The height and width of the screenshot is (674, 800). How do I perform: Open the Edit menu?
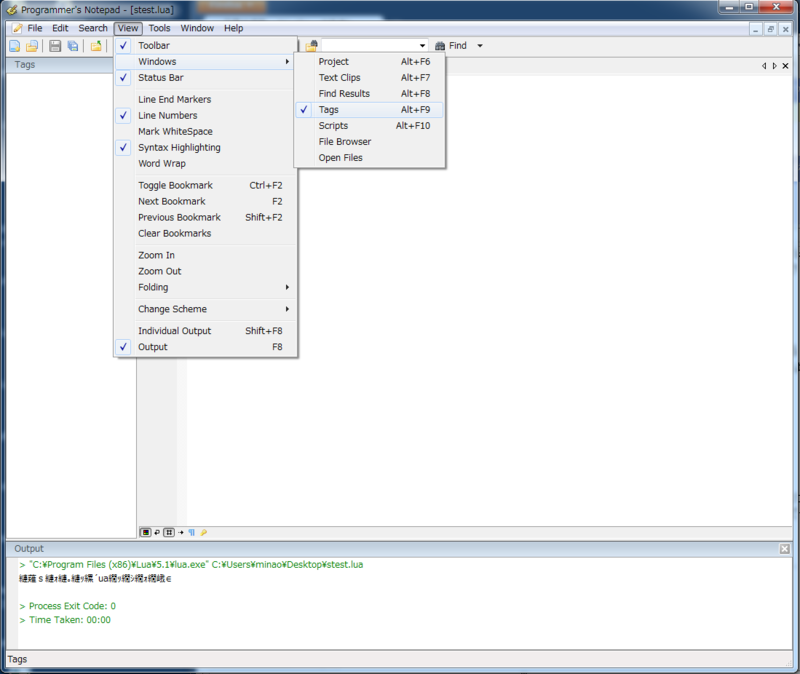coord(60,28)
